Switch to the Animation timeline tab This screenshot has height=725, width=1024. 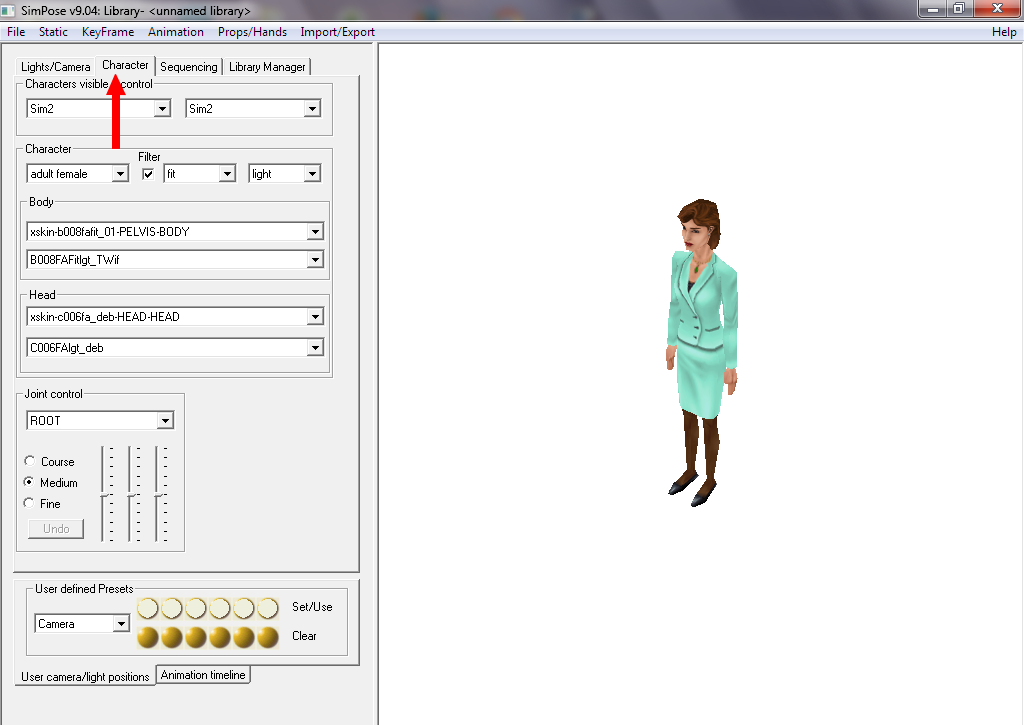click(203, 675)
